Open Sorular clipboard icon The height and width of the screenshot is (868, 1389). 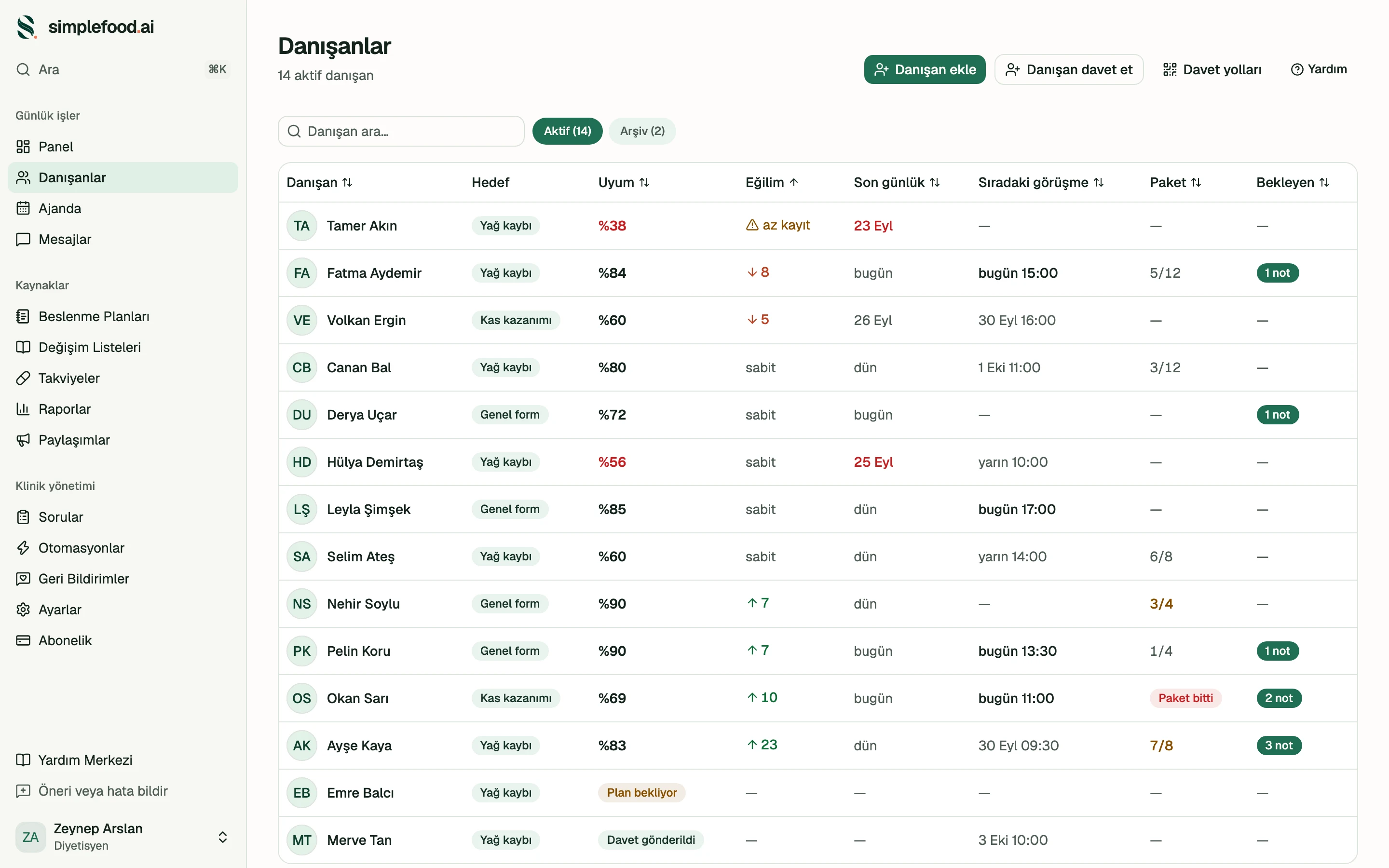coord(23,517)
